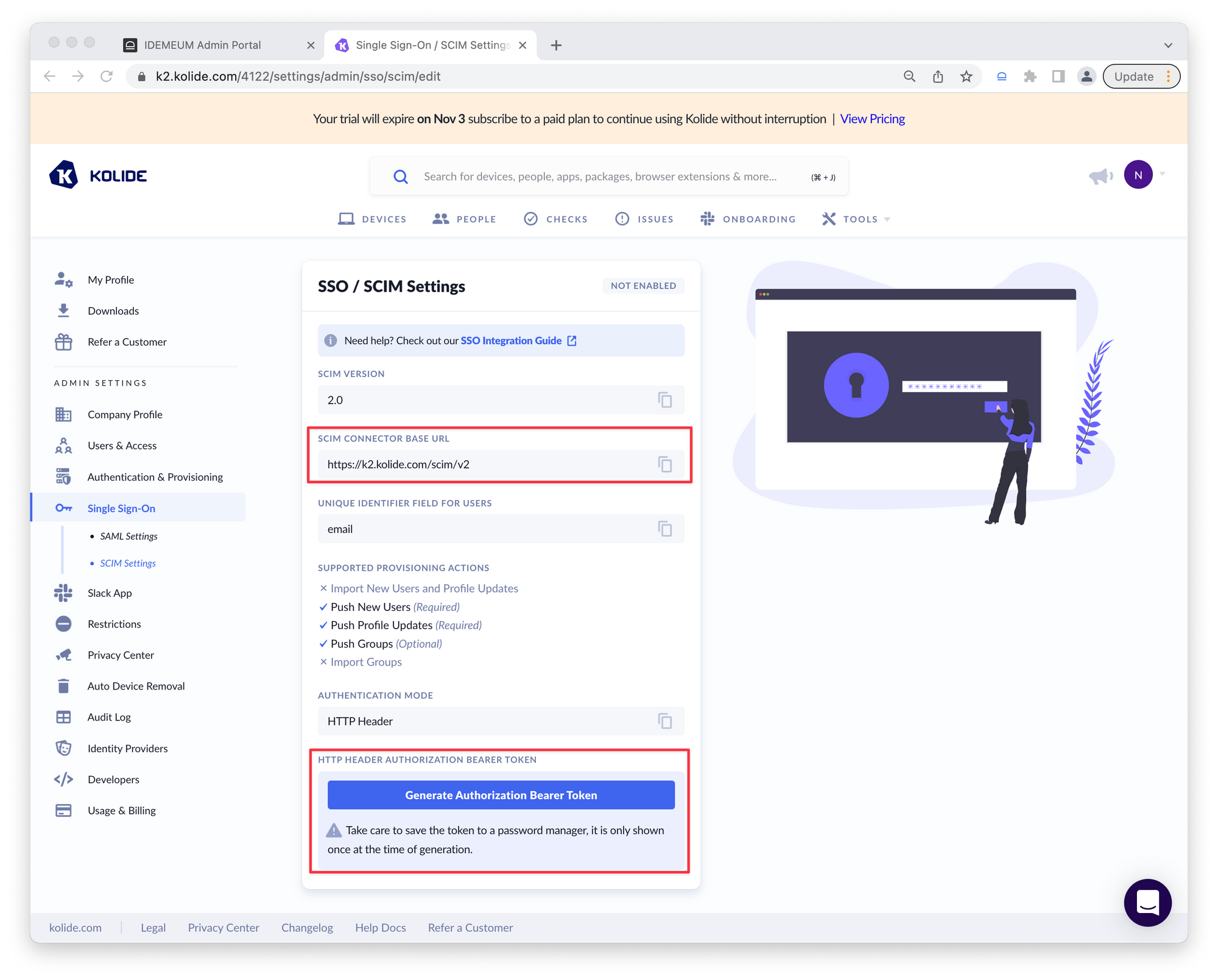Select Single Sign-On in sidebar

[138, 507]
